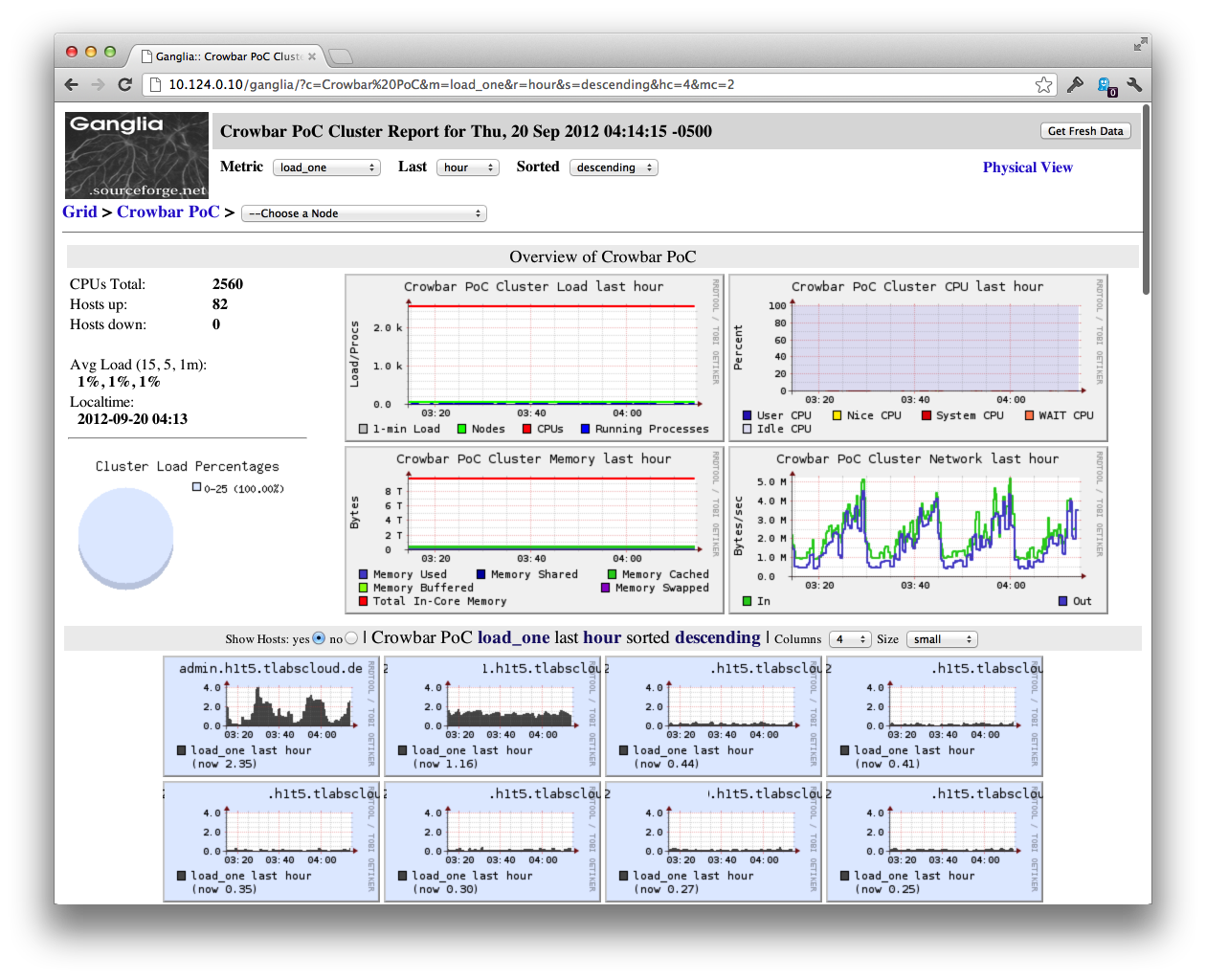Open host graph showing now 0.27

point(713,841)
